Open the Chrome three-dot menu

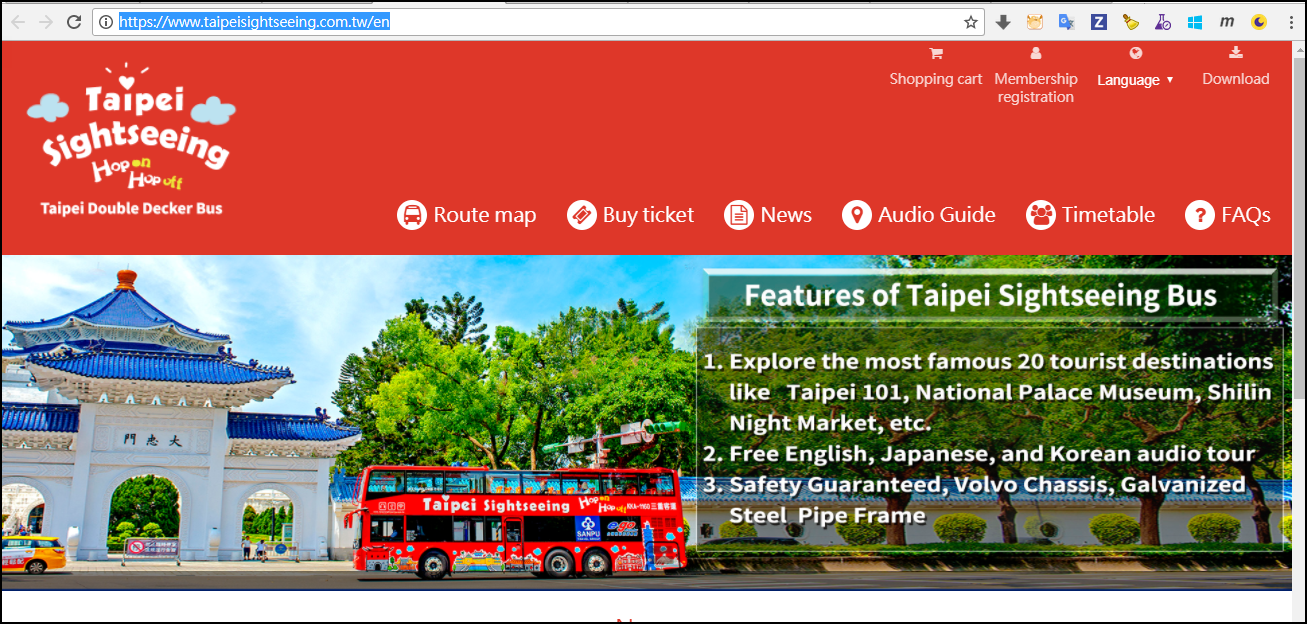coord(1291,22)
